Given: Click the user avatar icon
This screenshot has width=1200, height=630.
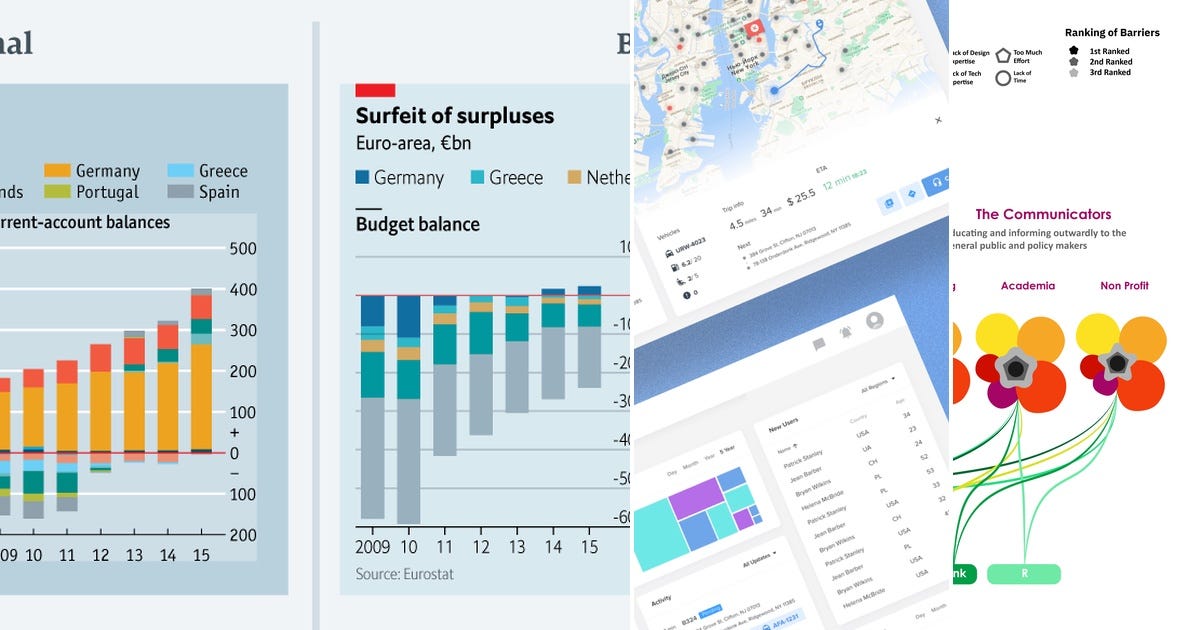Looking at the screenshot, I should coord(875,321).
